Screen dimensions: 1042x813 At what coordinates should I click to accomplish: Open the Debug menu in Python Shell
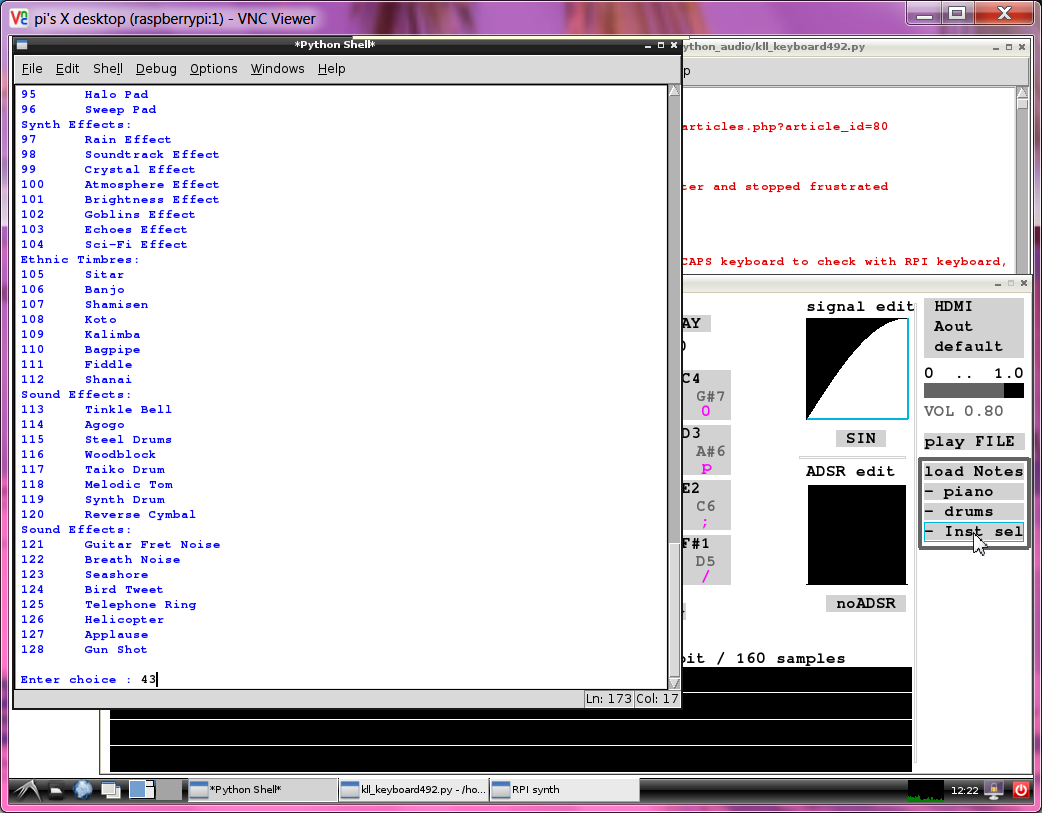[156, 69]
